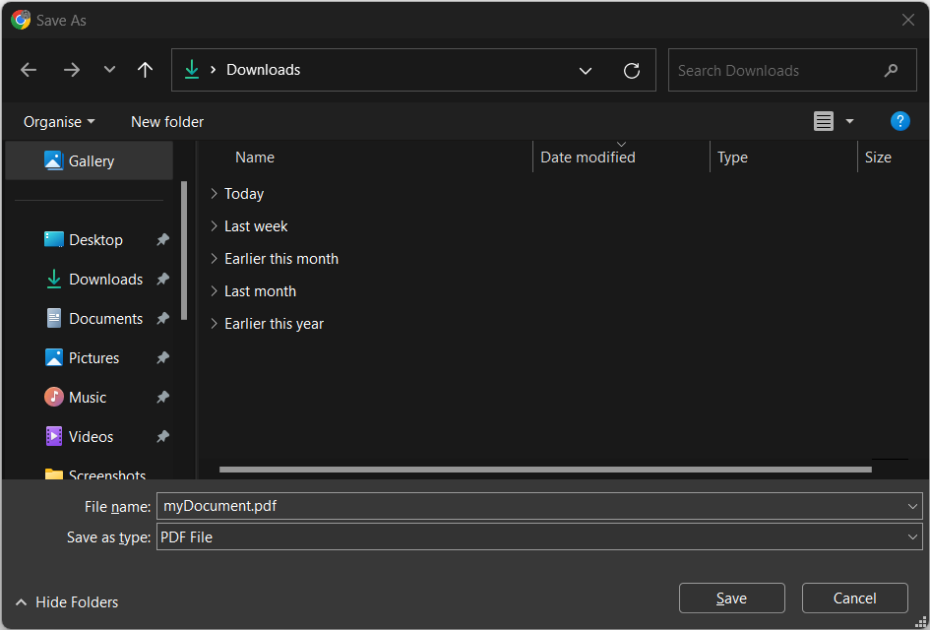Open the address bar location dropdown
This screenshot has height=630, width=930.
[x=585, y=70]
